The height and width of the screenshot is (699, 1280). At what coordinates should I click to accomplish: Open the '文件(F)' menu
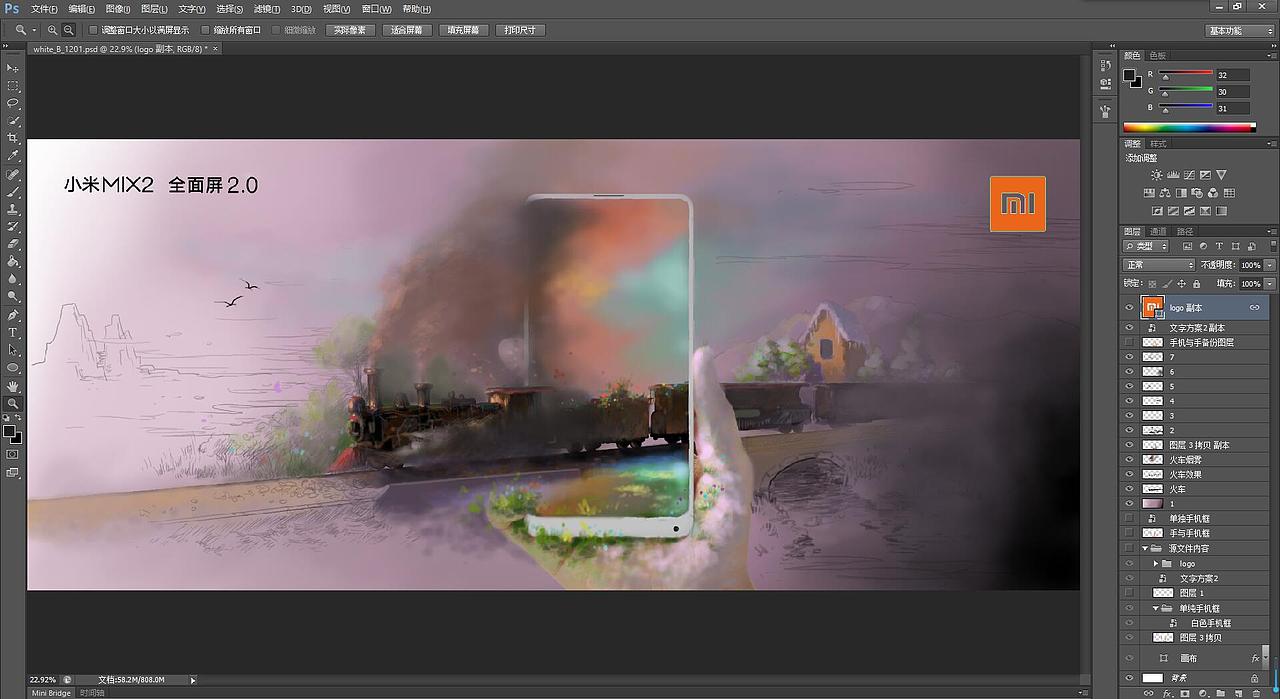click(45, 9)
